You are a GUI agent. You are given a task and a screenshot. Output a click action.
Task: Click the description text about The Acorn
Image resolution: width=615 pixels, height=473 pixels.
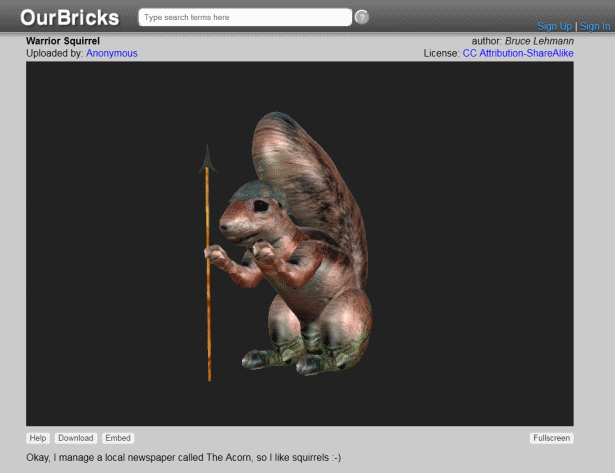click(x=184, y=458)
